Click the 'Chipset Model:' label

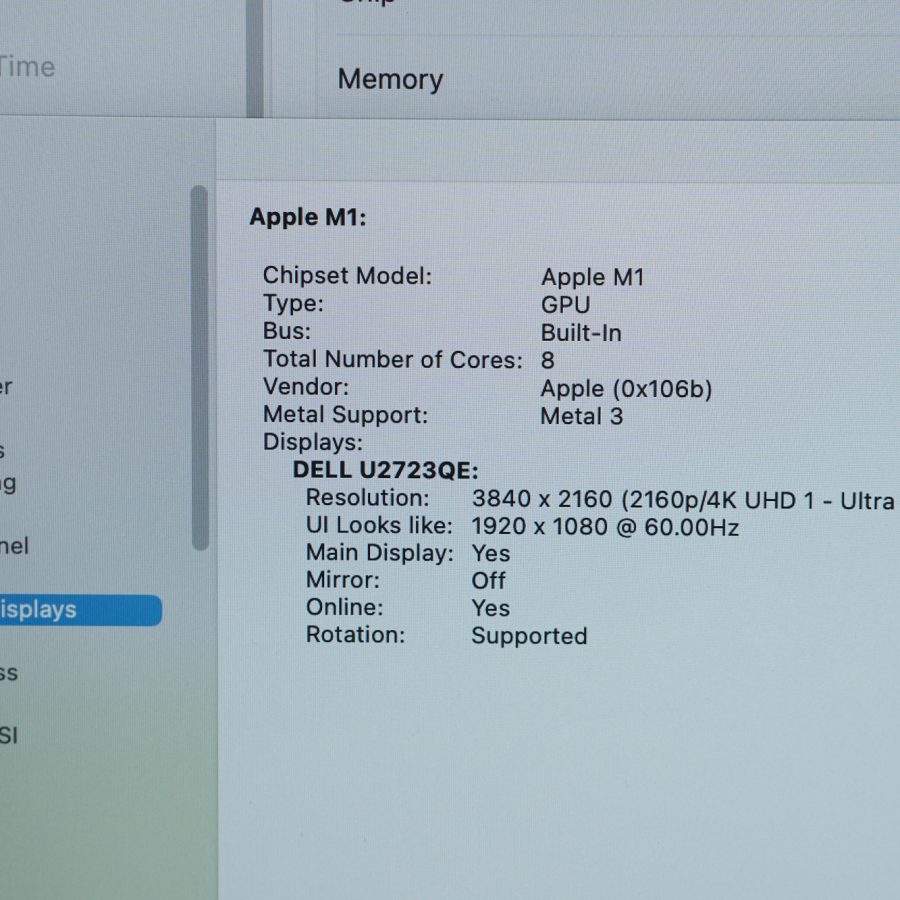click(347, 276)
